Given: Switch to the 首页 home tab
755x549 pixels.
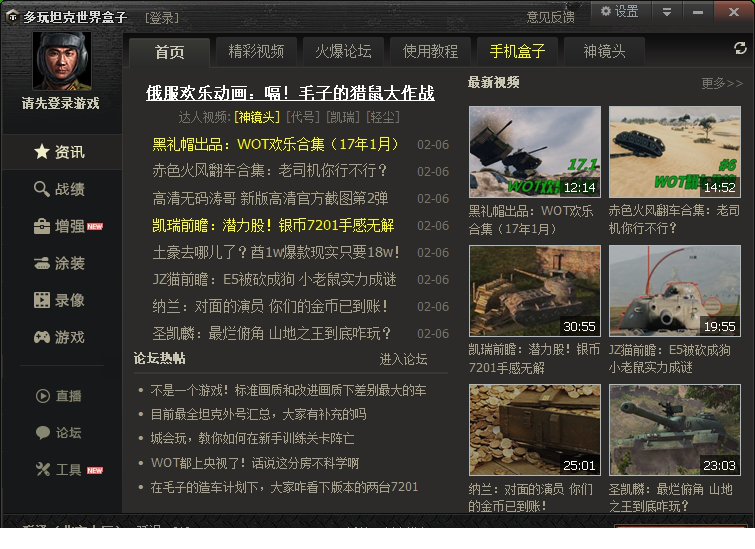Looking at the screenshot, I should [169, 52].
